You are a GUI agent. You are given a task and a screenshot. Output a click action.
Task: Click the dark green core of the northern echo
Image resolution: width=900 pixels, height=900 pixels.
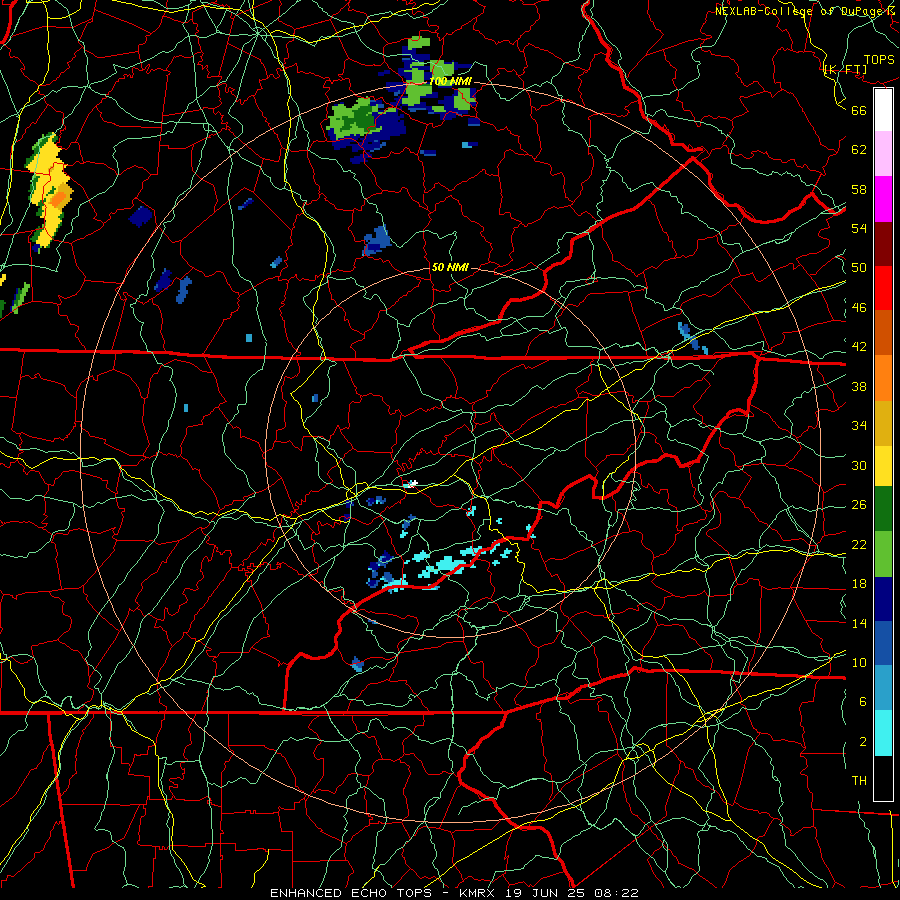click(x=361, y=118)
